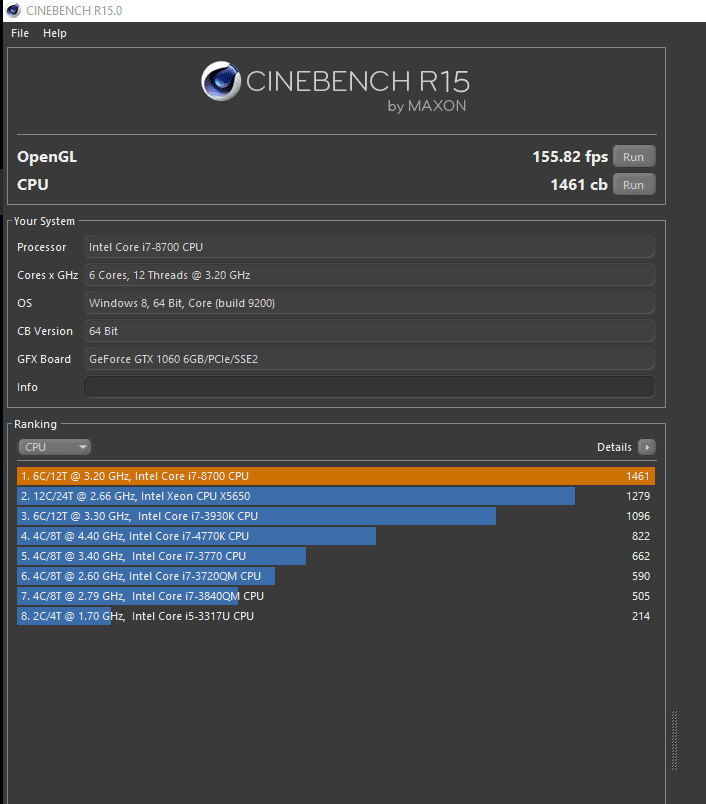Open the File menu
This screenshot has width=706, height=804.
point(20,33)
